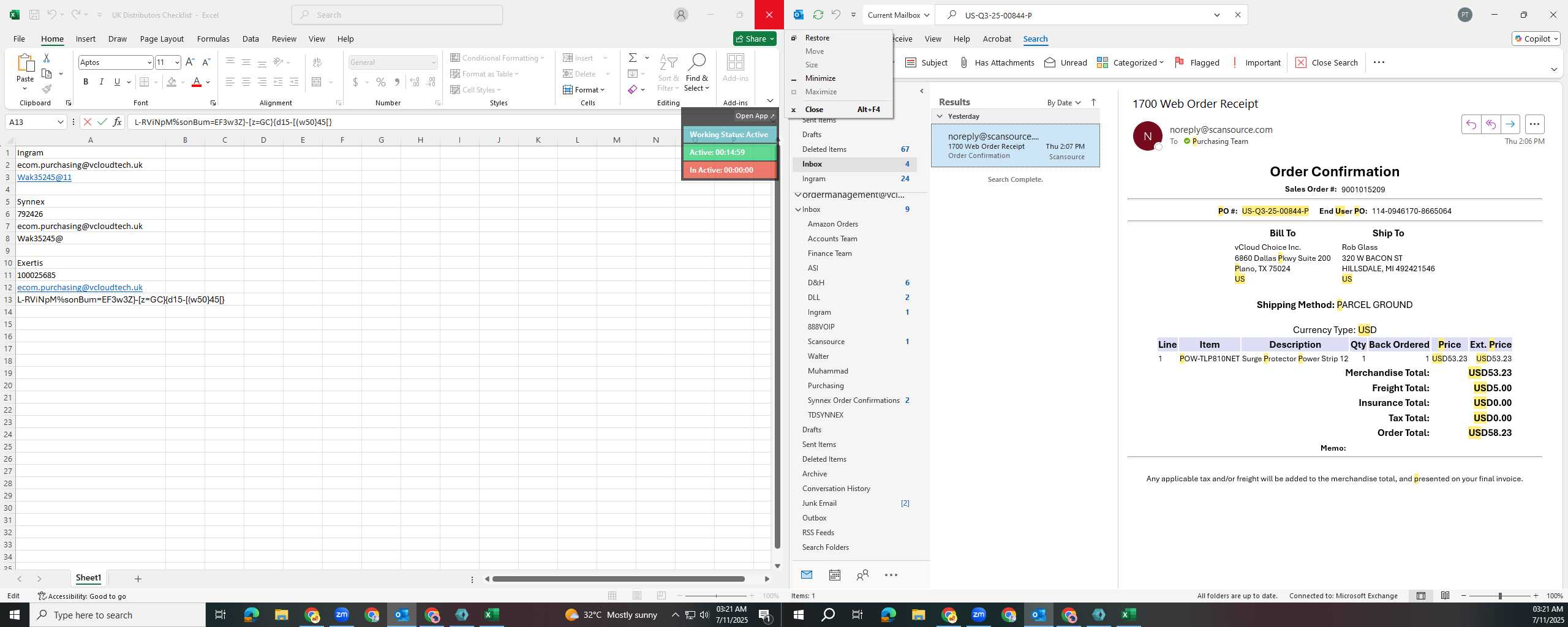Open Find & Select menu
The width and height of the screenshot is (1568, 627).
(697, 73)
